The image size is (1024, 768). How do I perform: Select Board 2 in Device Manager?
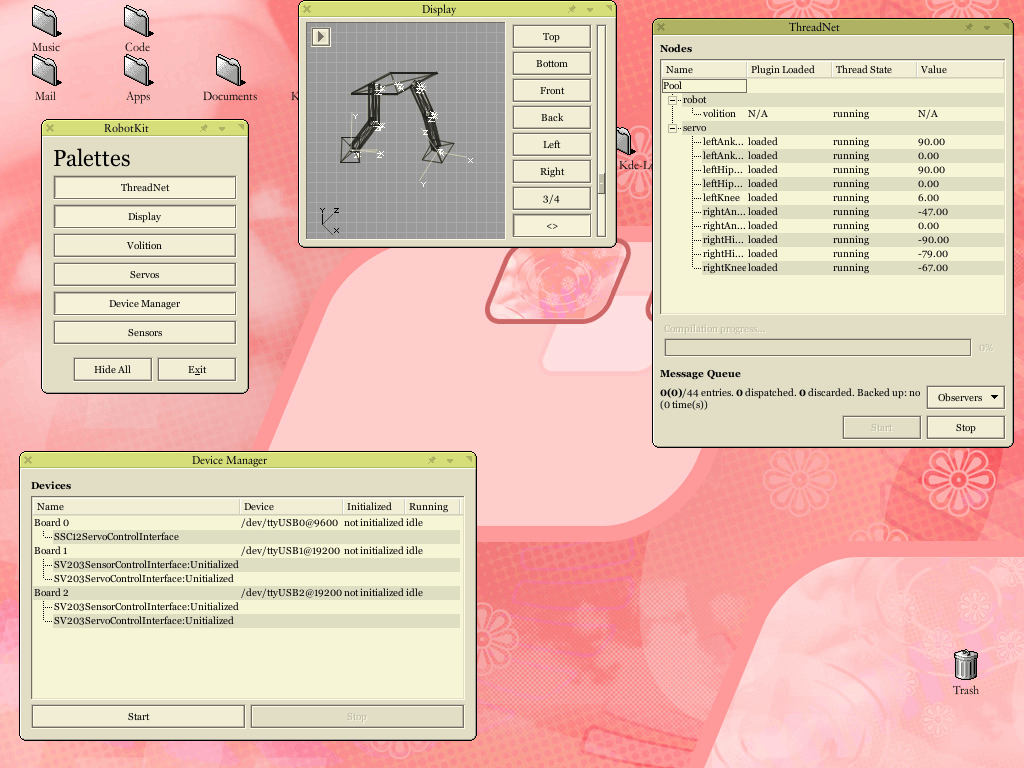coord(246,592)
